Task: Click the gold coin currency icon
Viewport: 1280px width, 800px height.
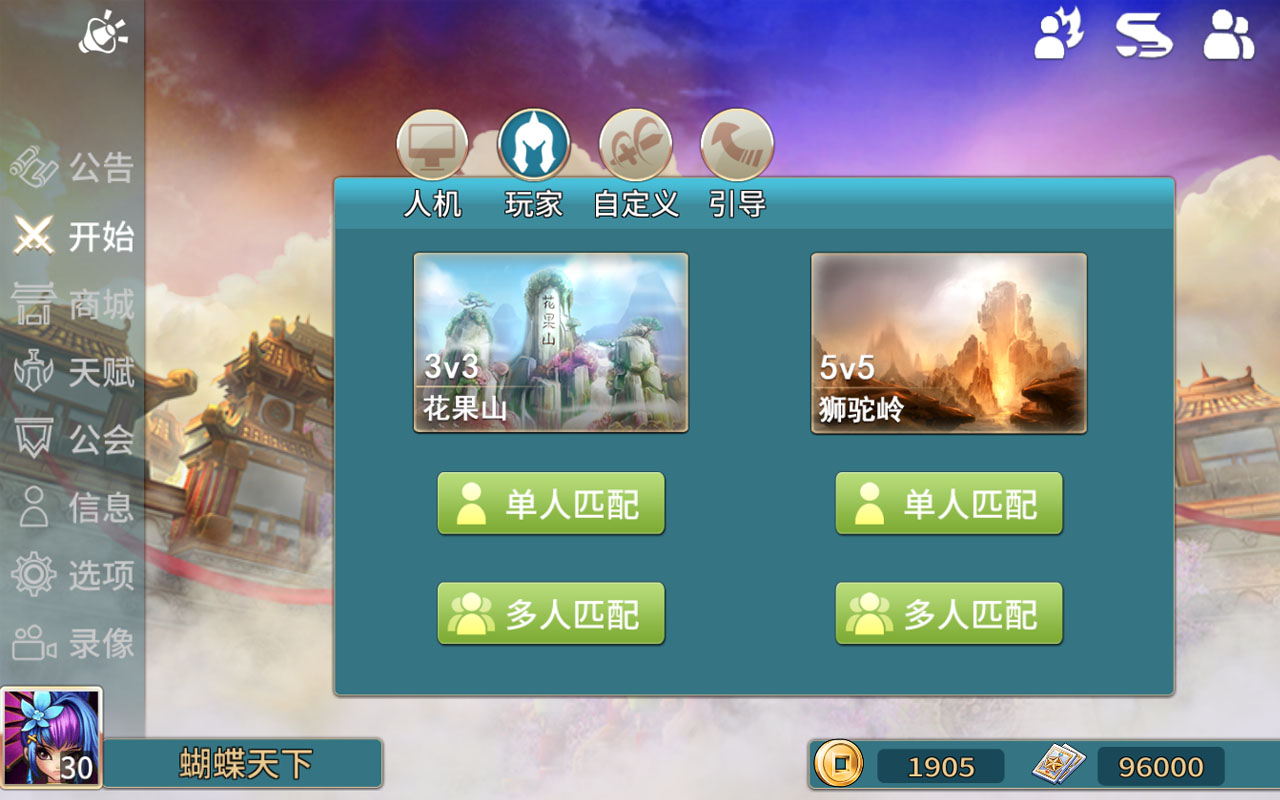Action: point(838,765)
